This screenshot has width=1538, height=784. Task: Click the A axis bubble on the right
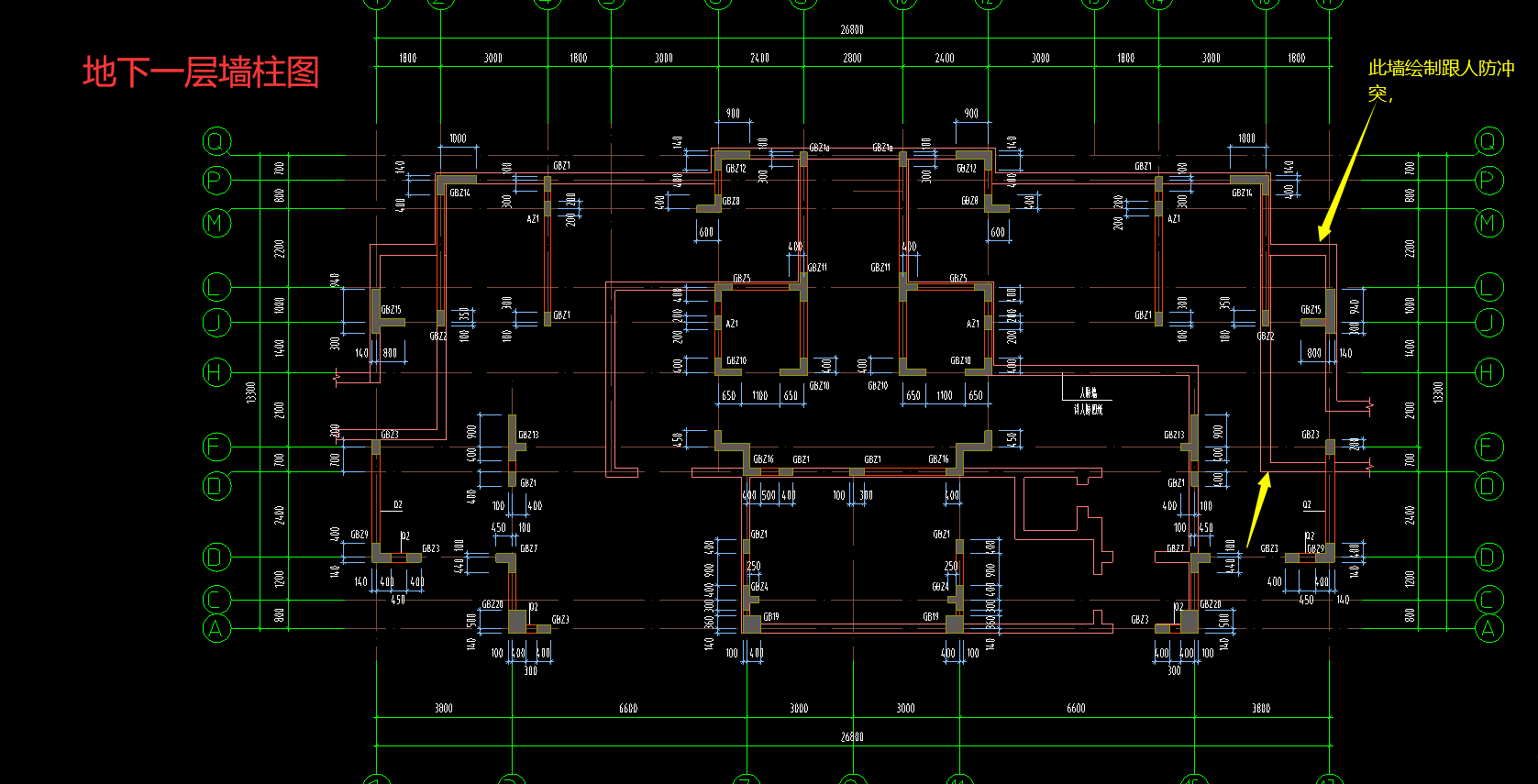tap(1488, 629)
